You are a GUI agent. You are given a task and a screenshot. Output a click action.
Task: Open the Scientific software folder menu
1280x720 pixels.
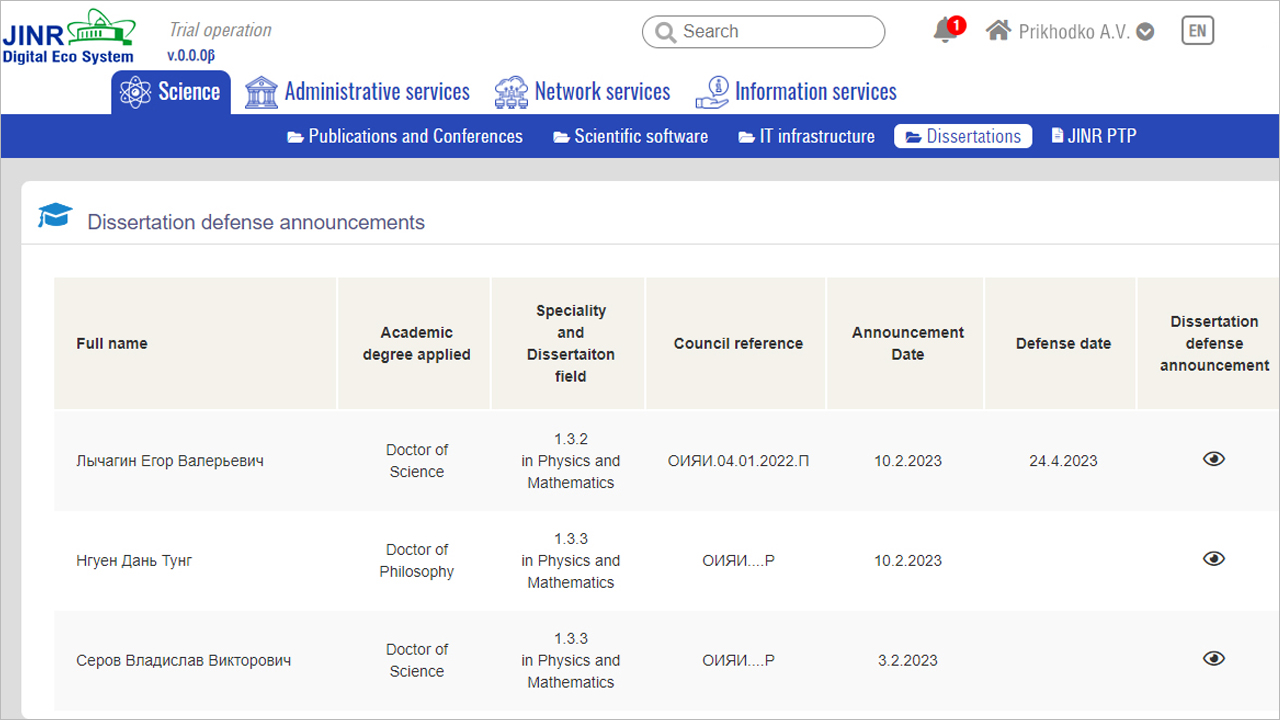click(x=630, y=137)
